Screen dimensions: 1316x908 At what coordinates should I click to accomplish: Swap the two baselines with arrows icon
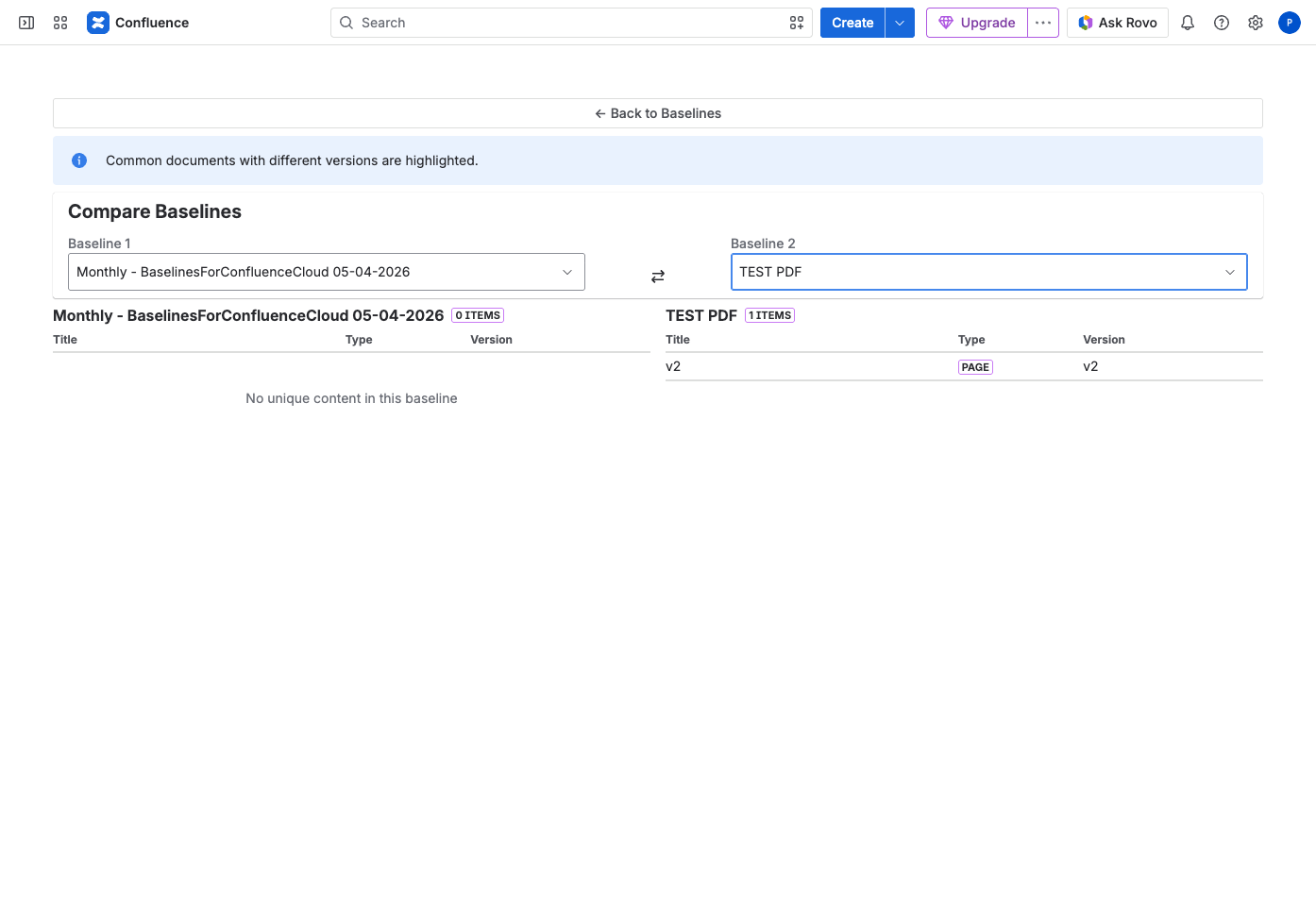coord(658,277)
